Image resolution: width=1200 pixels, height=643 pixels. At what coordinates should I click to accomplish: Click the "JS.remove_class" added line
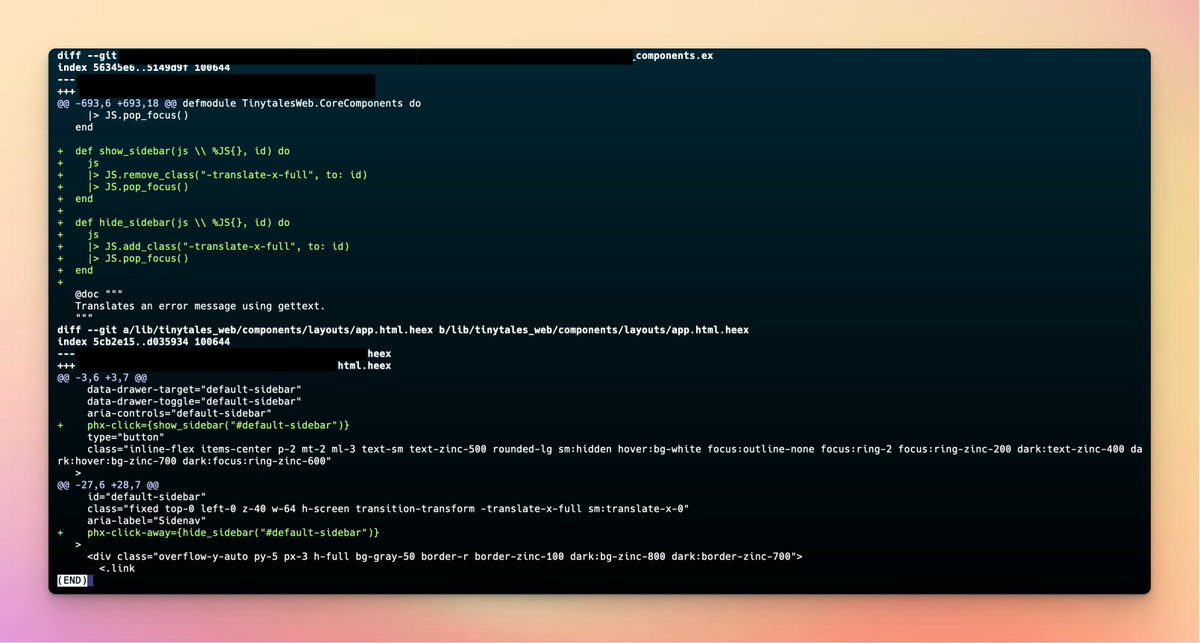(227, 175)
